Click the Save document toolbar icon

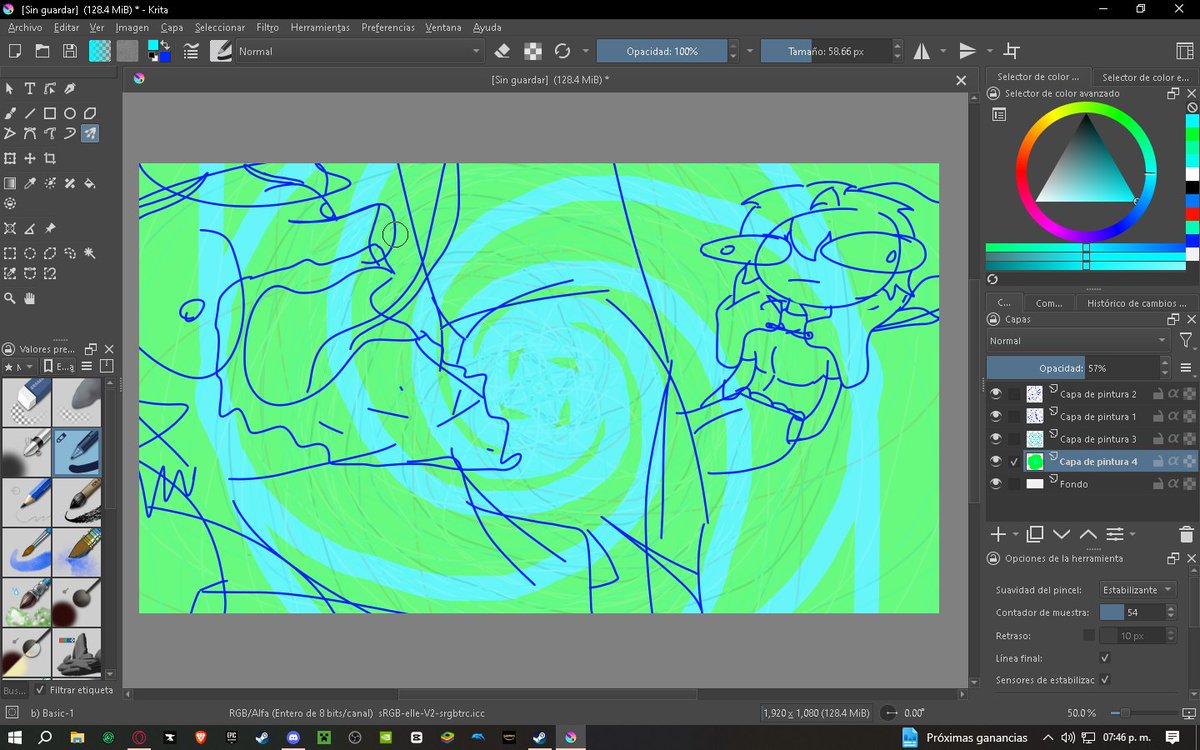tap(71, 51)
